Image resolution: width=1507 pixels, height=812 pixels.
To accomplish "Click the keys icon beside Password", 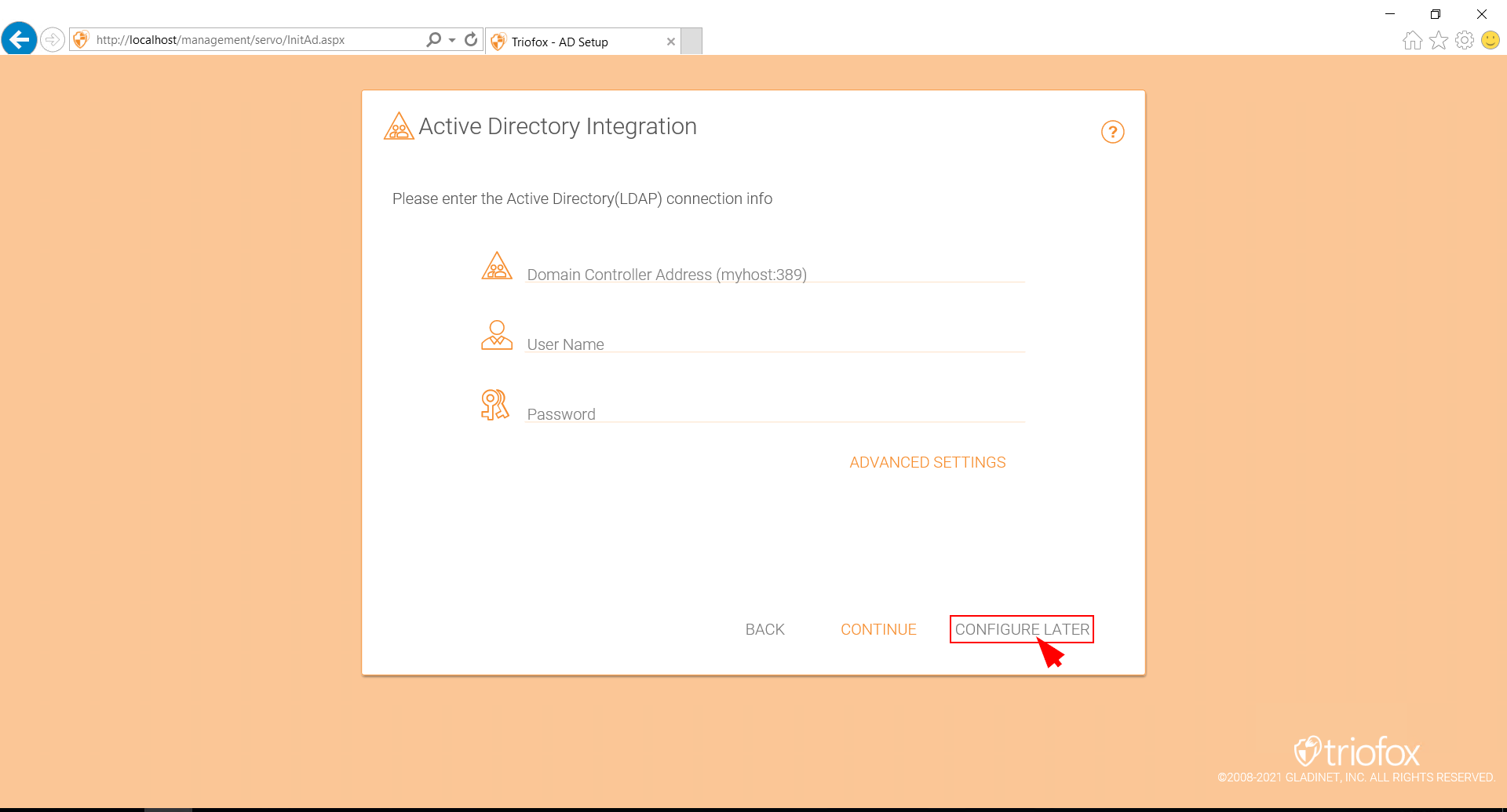I will 495,405.
